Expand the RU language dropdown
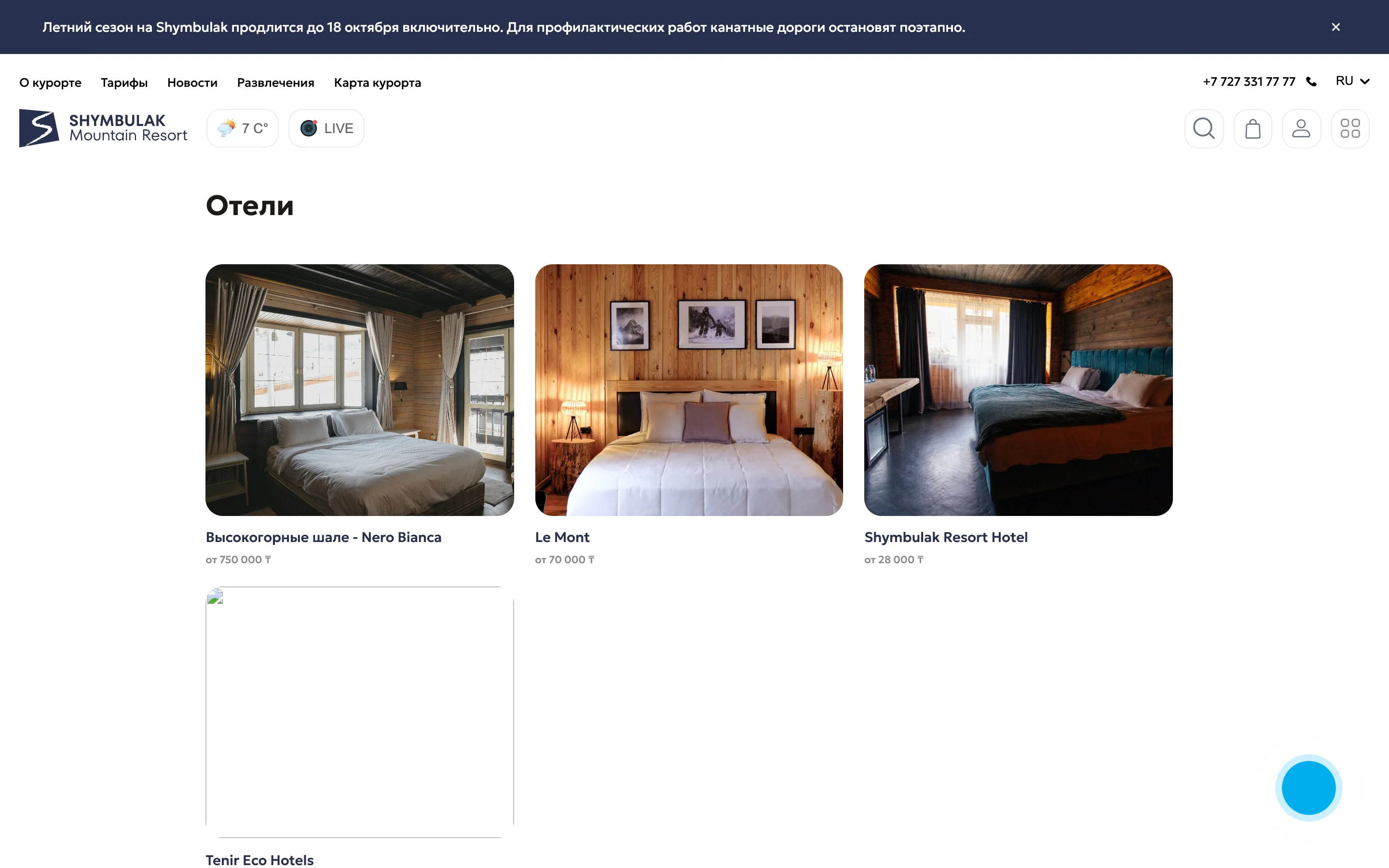The width and height of the screenshot is (1389, 868). tap(1352, 81)
